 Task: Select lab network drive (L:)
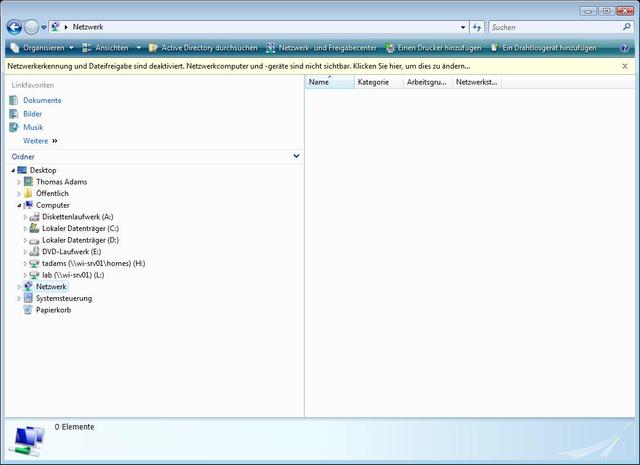[x=73, y=275]
